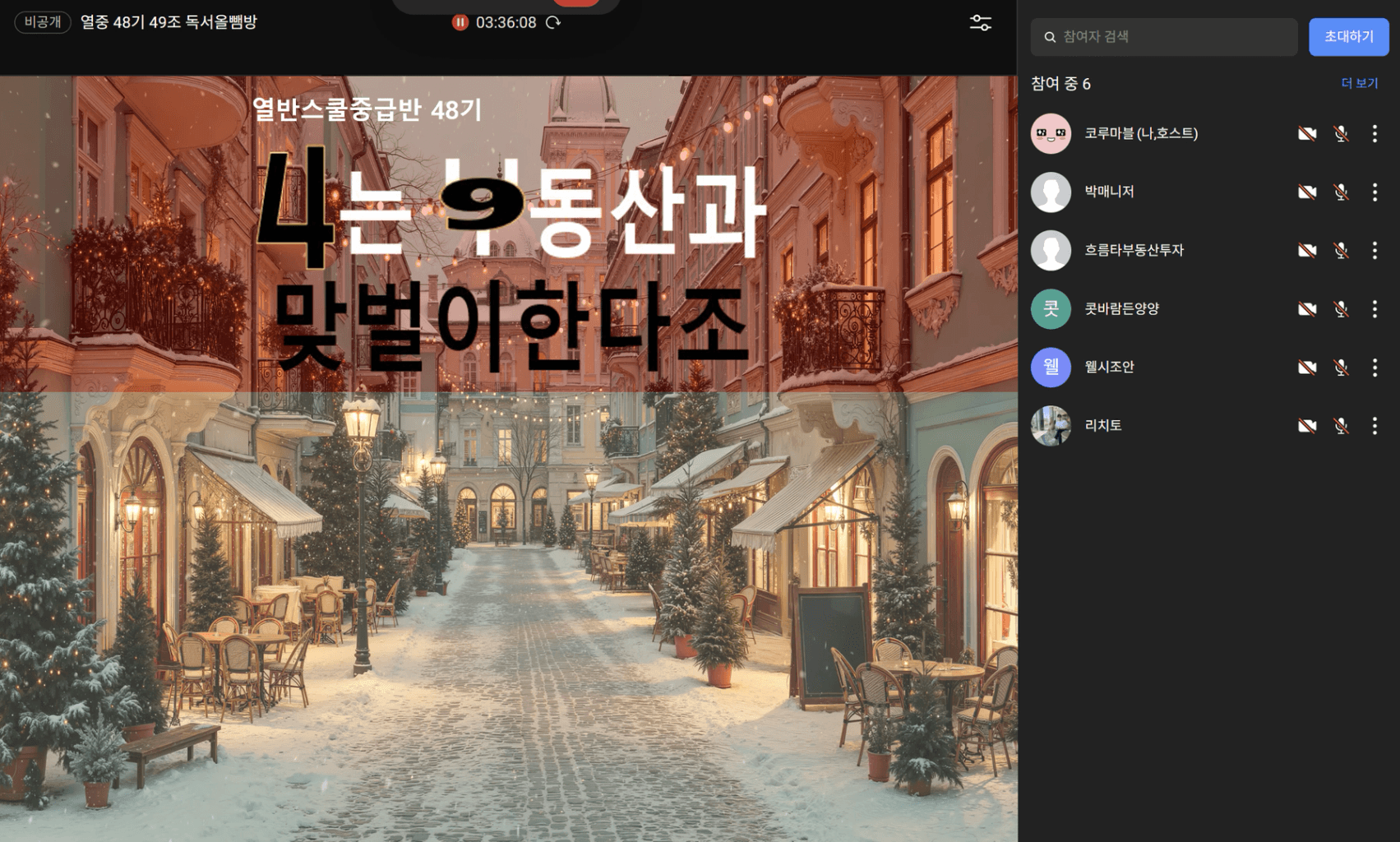Toggle camera for 코루마블 (나,호스트)
Screen dimensions: 1400x842
point(1307,133)
